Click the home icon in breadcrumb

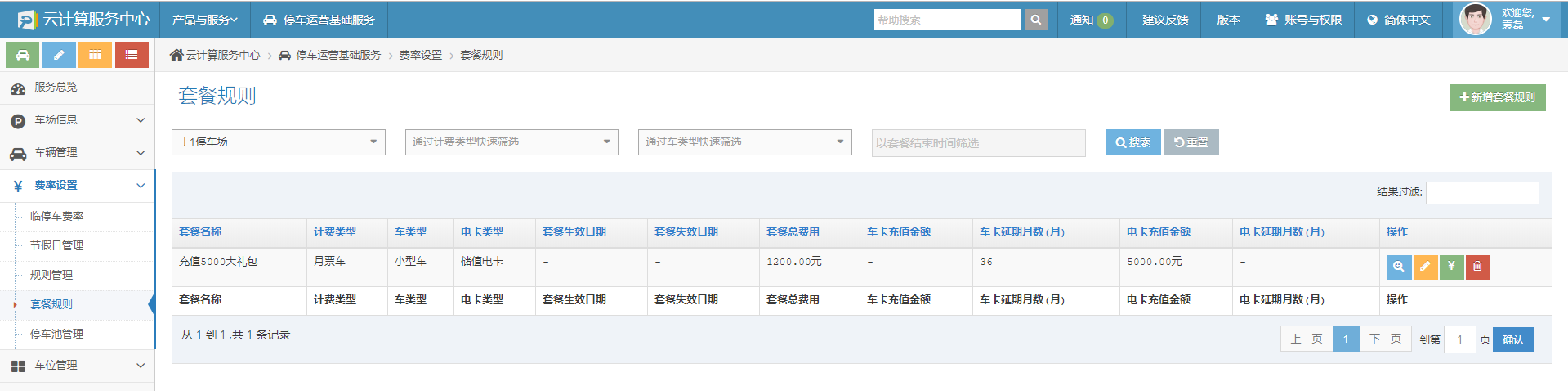[176, 55]
